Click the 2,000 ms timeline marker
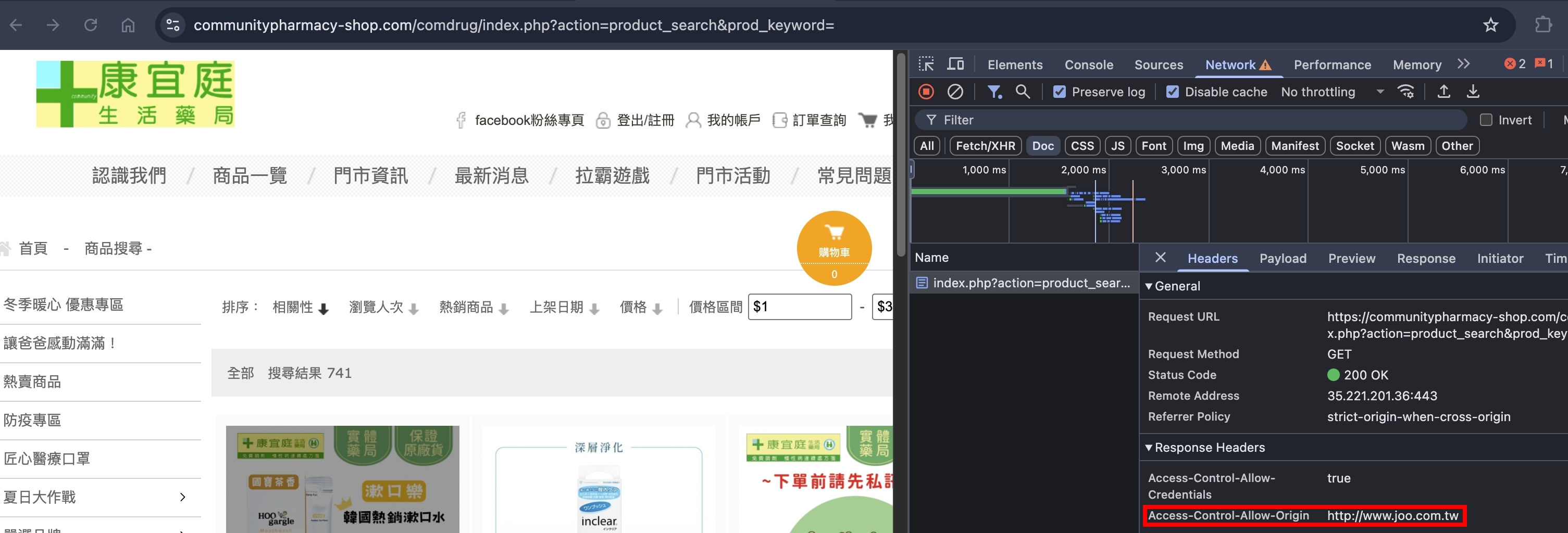Screen dimensions: 1568x533 (x=1083, y=170)
